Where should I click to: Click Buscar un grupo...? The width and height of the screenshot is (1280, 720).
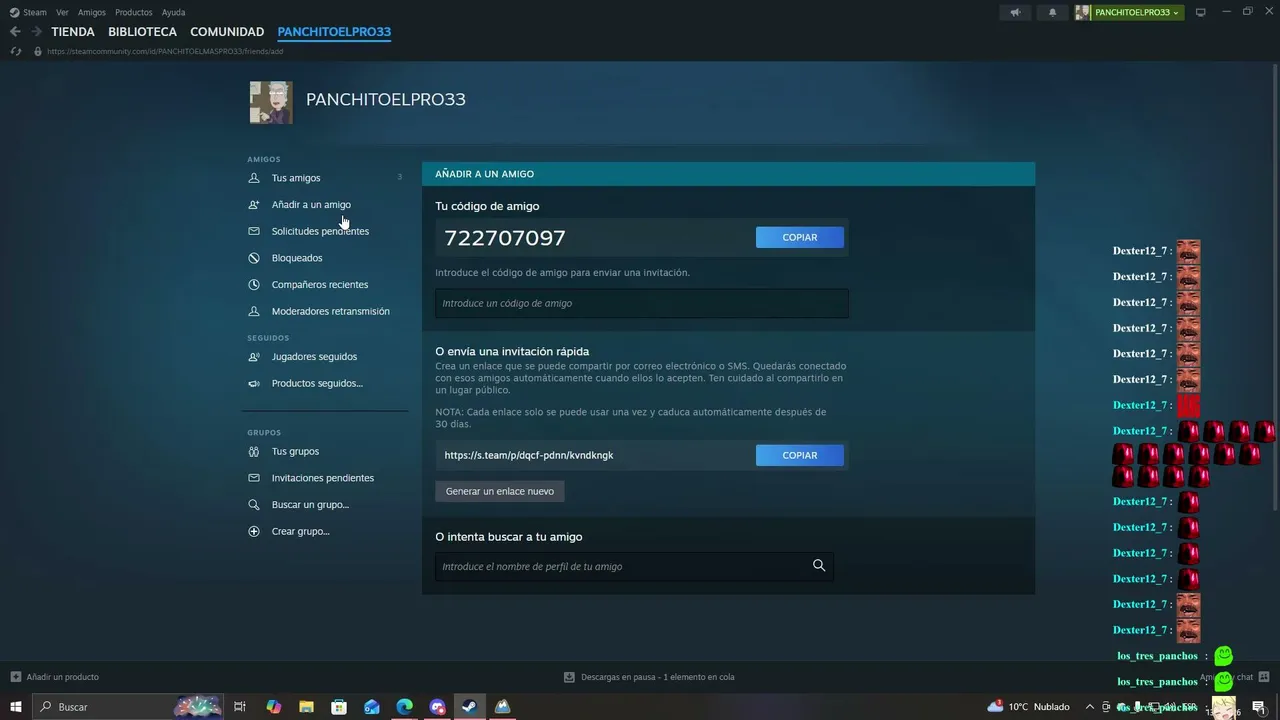[x=310, y=505]
